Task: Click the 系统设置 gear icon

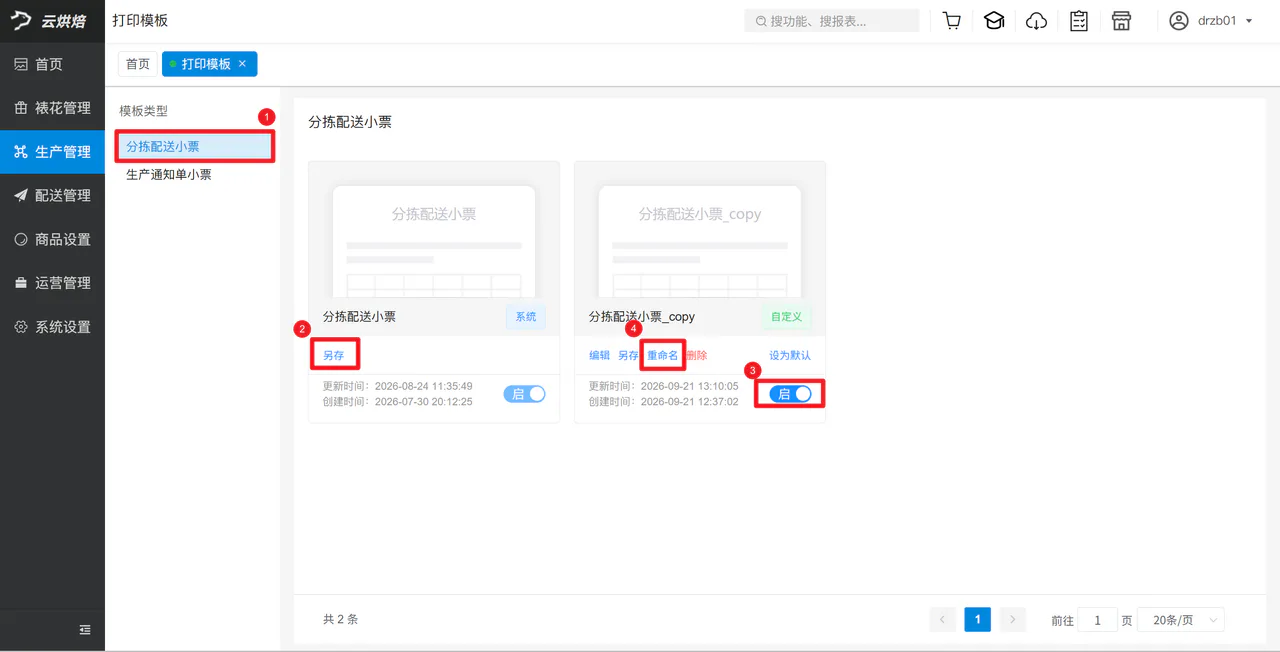Action: (x=21, y=327)
